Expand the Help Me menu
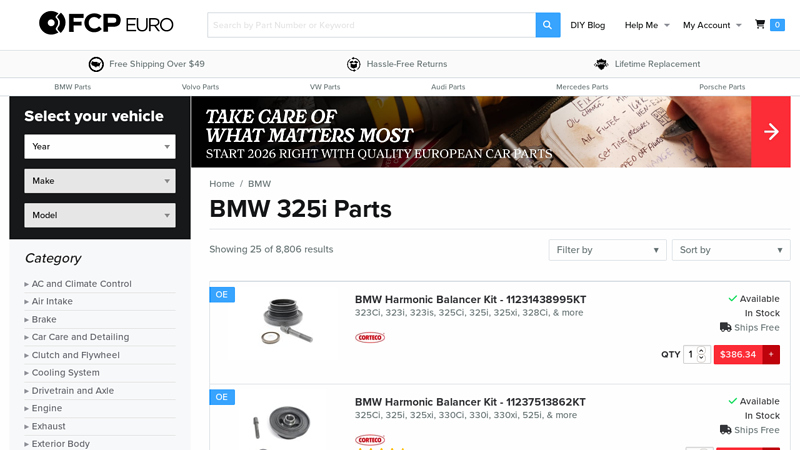 (x=646, y=25)
